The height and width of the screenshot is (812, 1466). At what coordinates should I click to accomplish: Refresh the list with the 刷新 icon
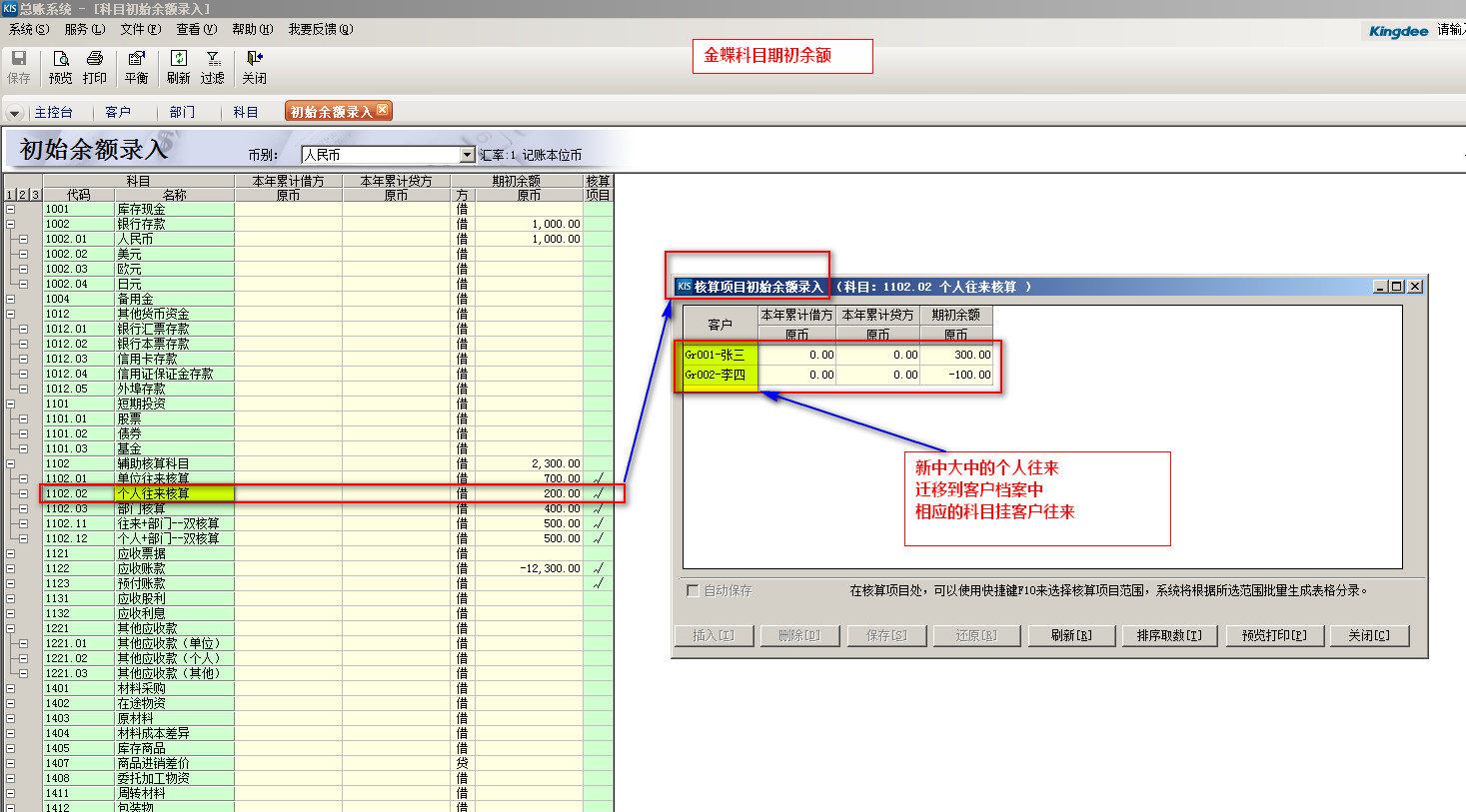point(178,66)
